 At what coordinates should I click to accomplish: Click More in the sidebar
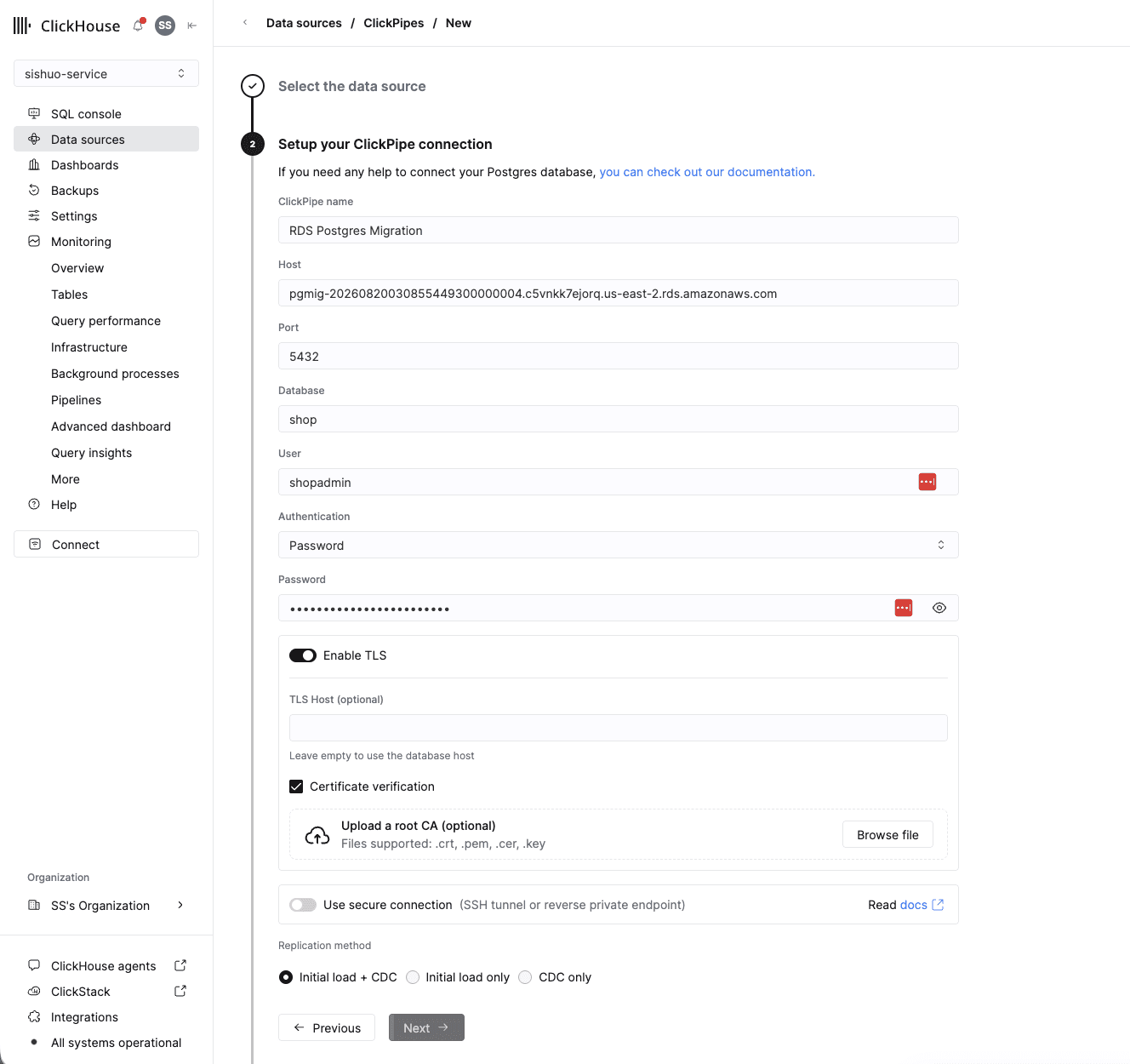click(x=66, y=479)
